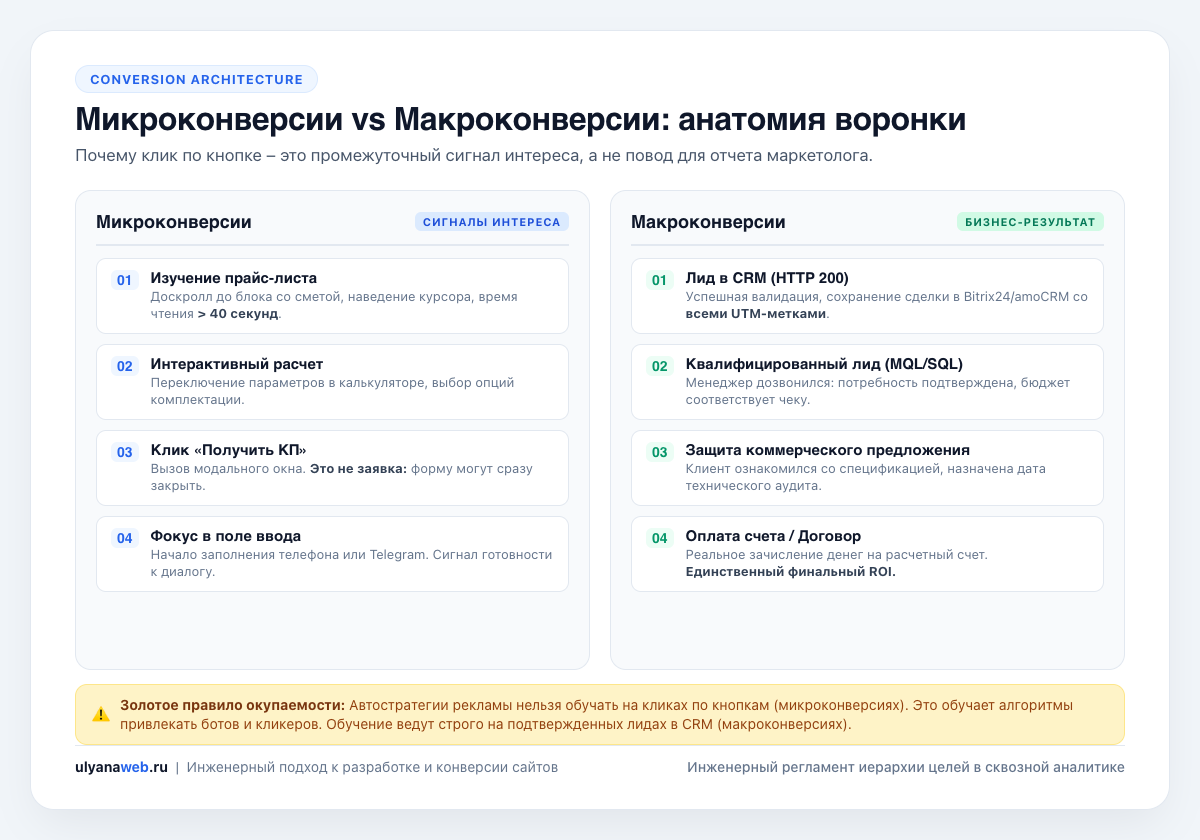This screenshot has width=1200, height=840.
Task: Click the CONVERSION ARCHITECTURE badge
Action: [196, 80]
